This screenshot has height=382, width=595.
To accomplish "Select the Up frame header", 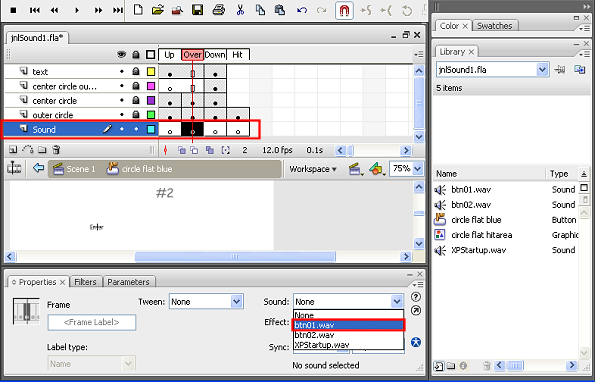I will pyautogui.click(x=170, y=55).
